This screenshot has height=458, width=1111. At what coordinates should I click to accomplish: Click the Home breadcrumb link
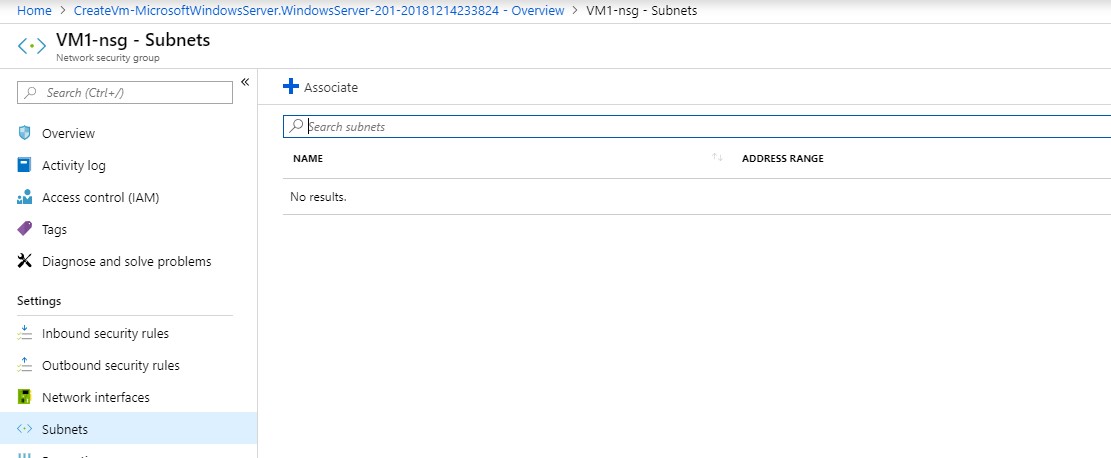click(x=34, y=11)
